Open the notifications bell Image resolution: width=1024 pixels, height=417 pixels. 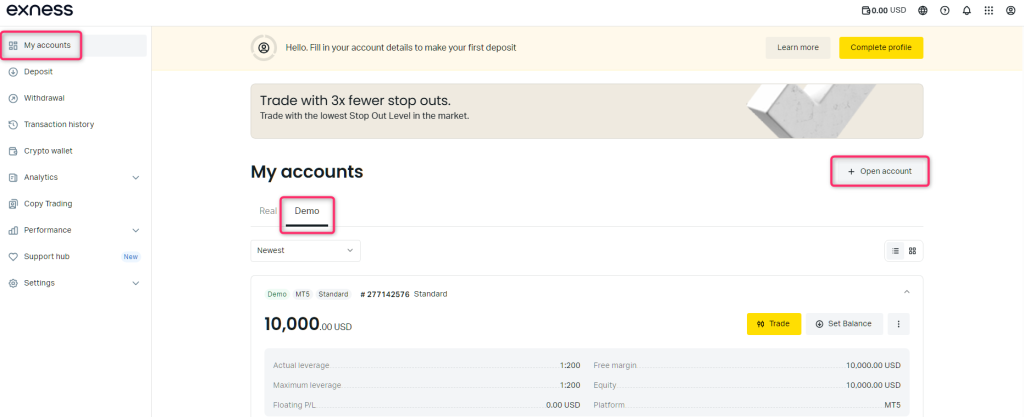[966, 10]
